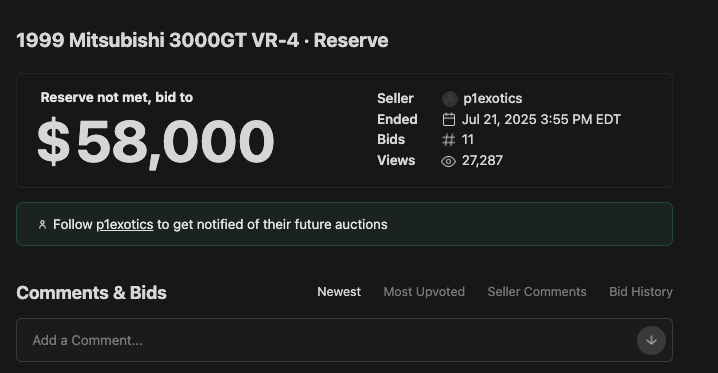Click the eye icon next to views count
Viewport: 718px width, 373px height.
pyautogui.click(x=448, y=161)
